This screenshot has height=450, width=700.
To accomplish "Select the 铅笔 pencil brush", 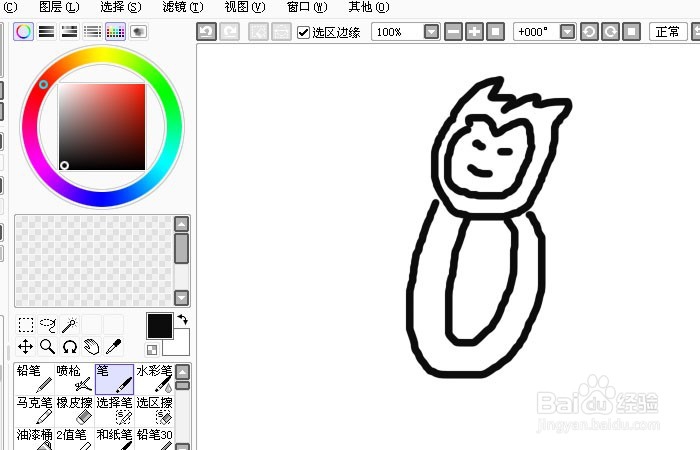I will 34,379.
